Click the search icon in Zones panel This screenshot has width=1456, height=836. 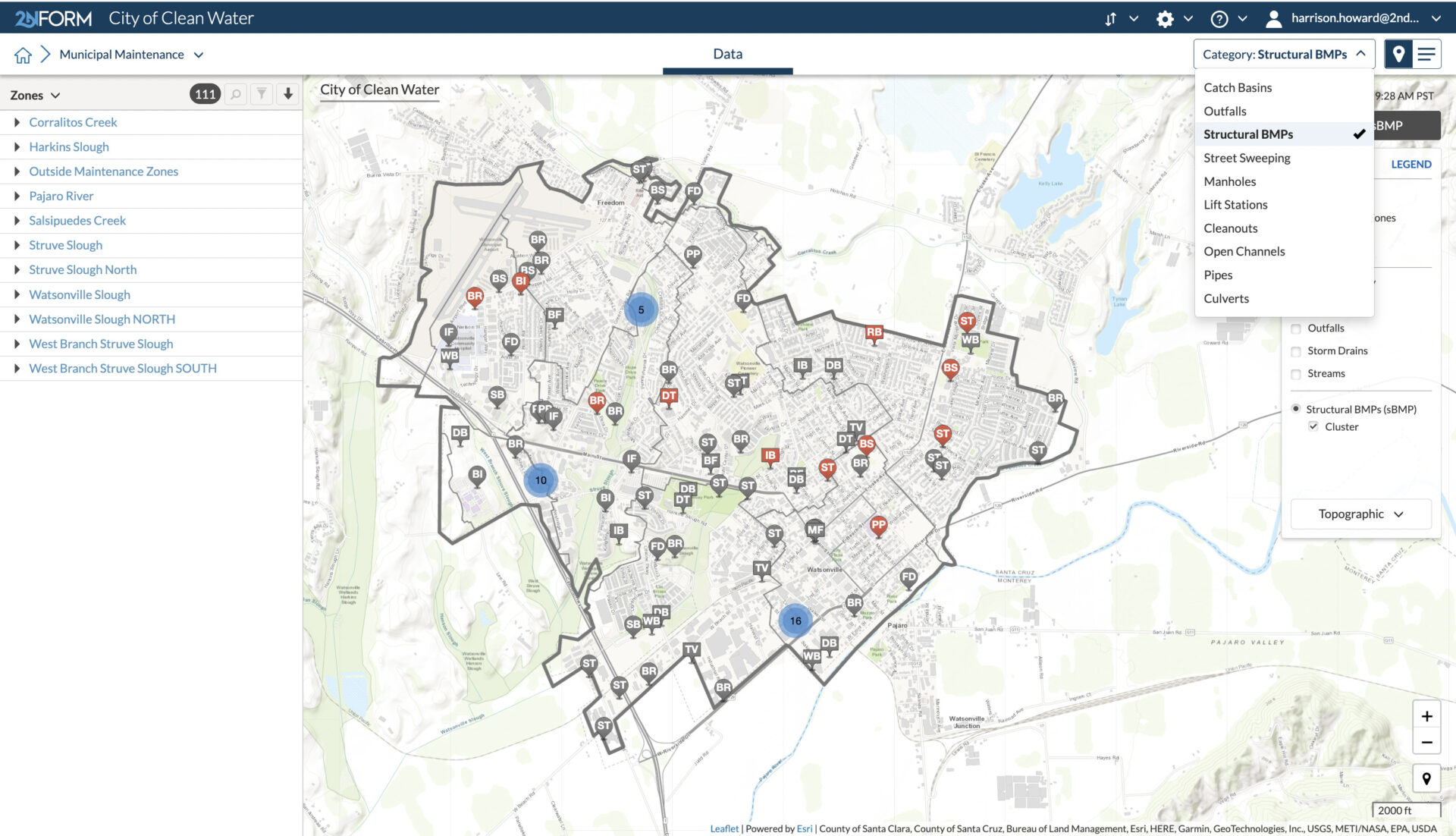(x=234, y=94)
